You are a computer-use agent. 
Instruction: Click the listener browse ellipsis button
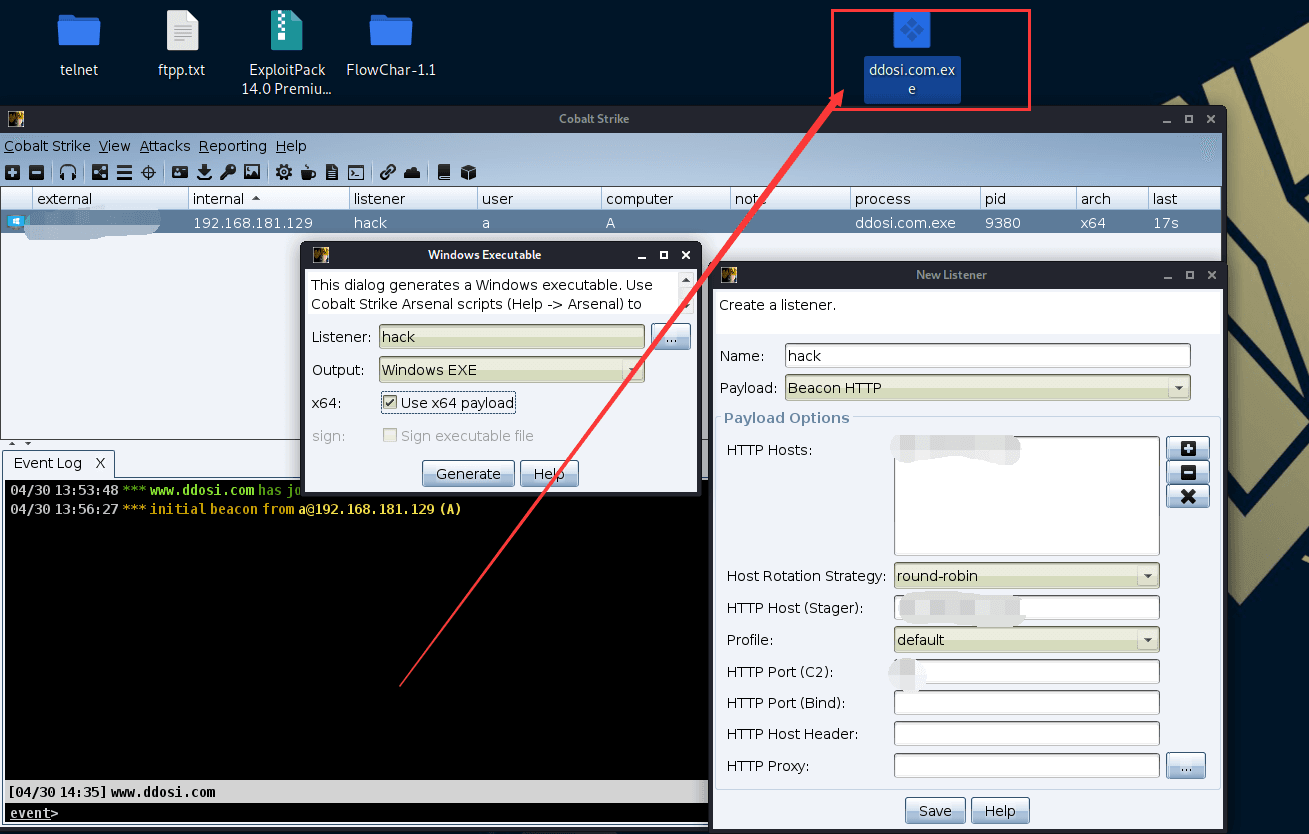[671, 337]
